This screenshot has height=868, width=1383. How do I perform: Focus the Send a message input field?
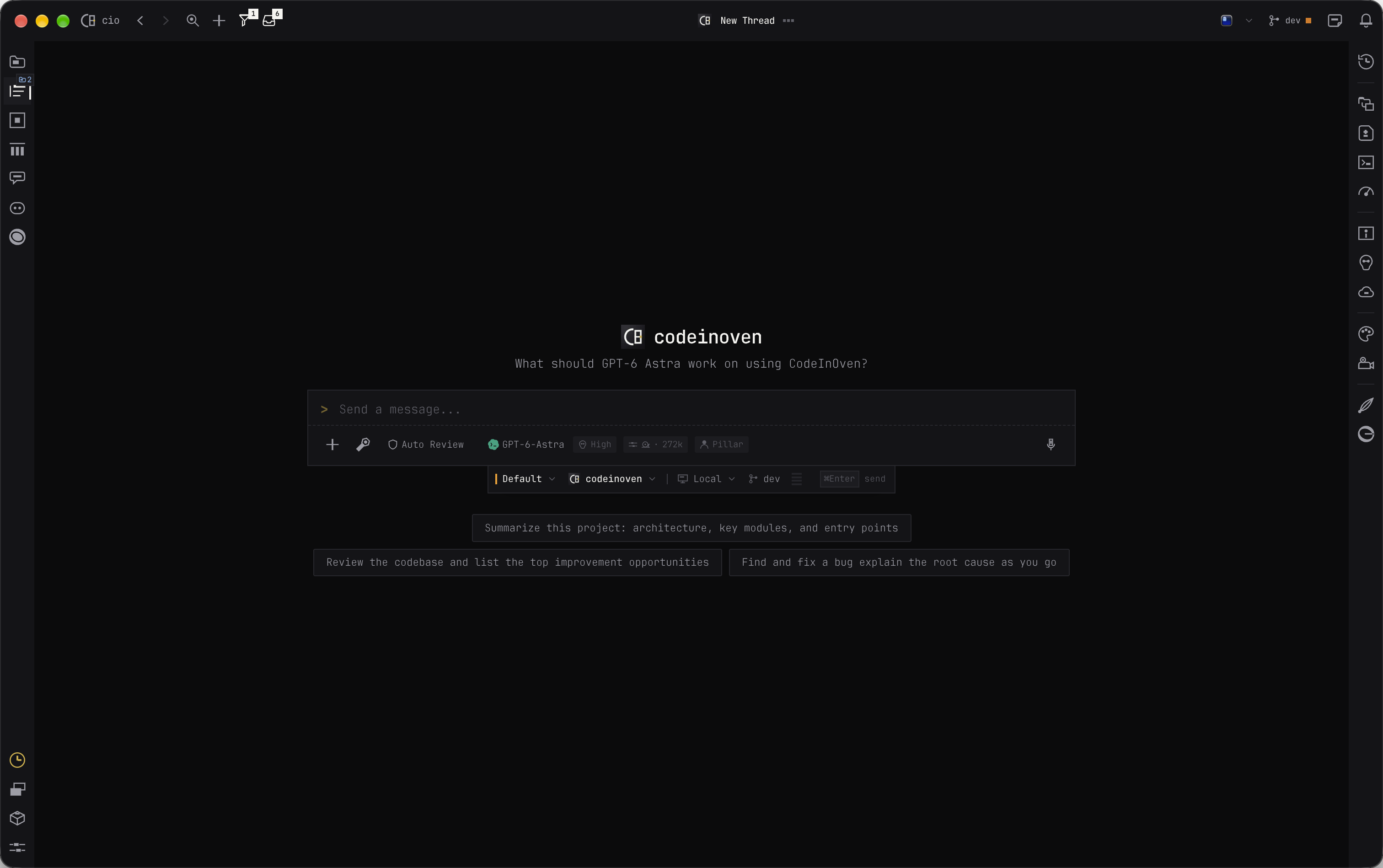(691, 409)
